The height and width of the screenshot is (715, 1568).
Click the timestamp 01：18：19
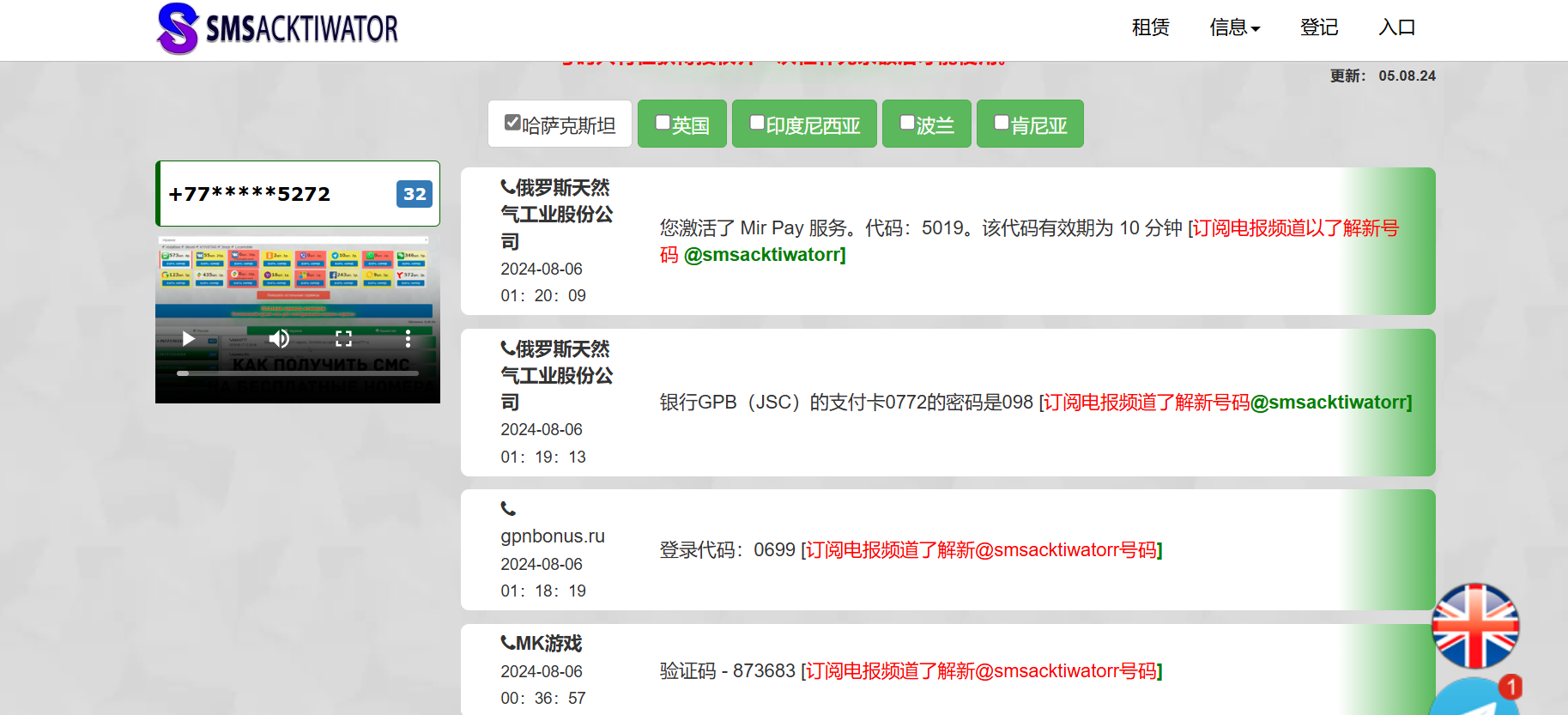(x=543, y=591)
